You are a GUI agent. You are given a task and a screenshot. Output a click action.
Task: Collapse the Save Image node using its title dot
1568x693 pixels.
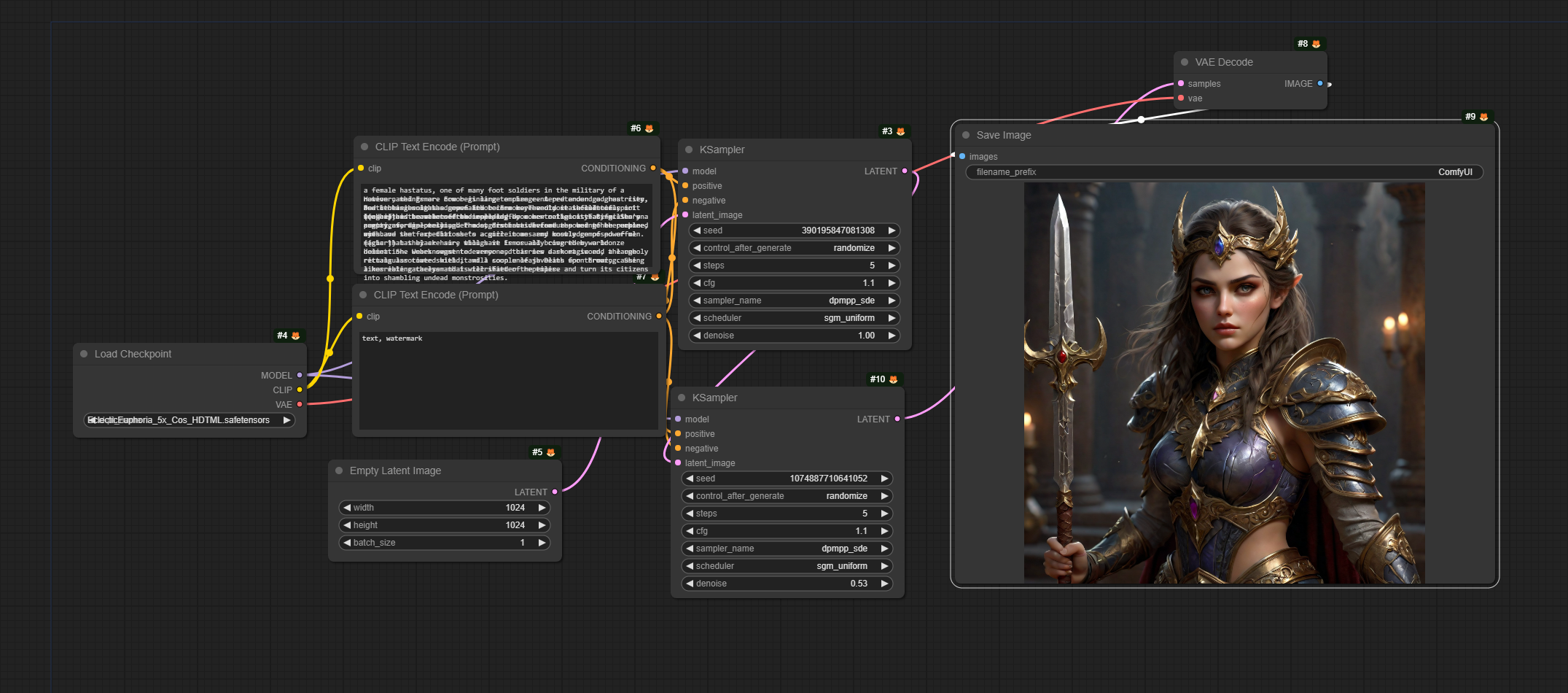coord(966,136)
